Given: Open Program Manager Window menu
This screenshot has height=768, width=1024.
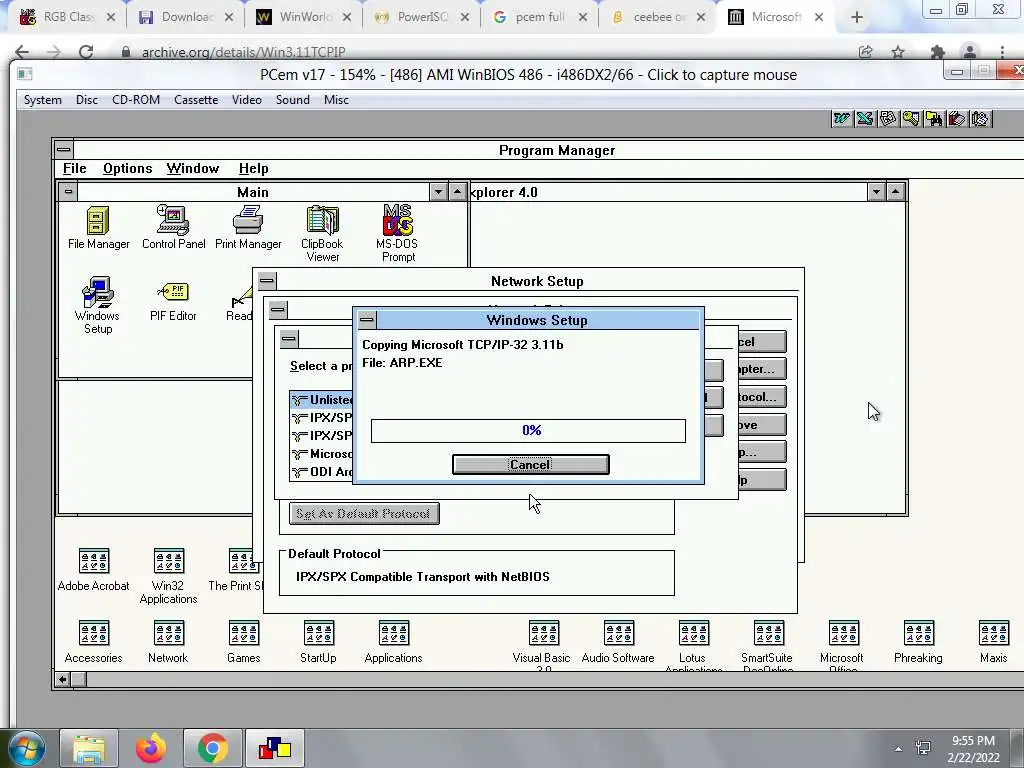Looking at the screenshot, I should coord(193,168).
